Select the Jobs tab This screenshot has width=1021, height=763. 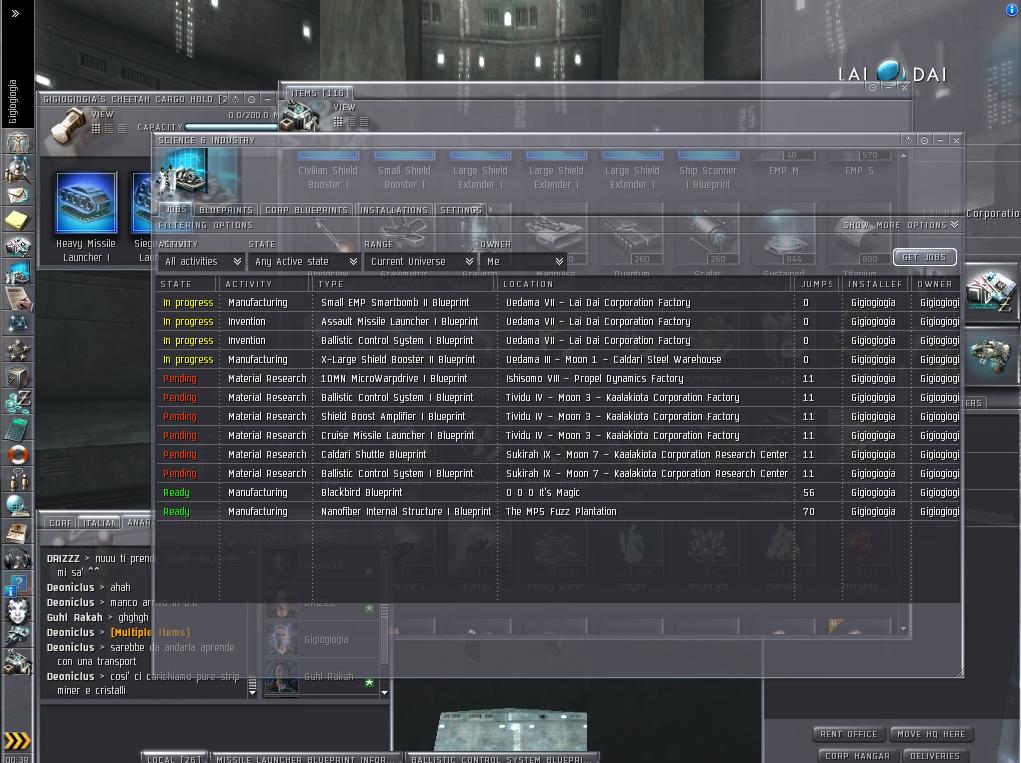pos(175,209)
